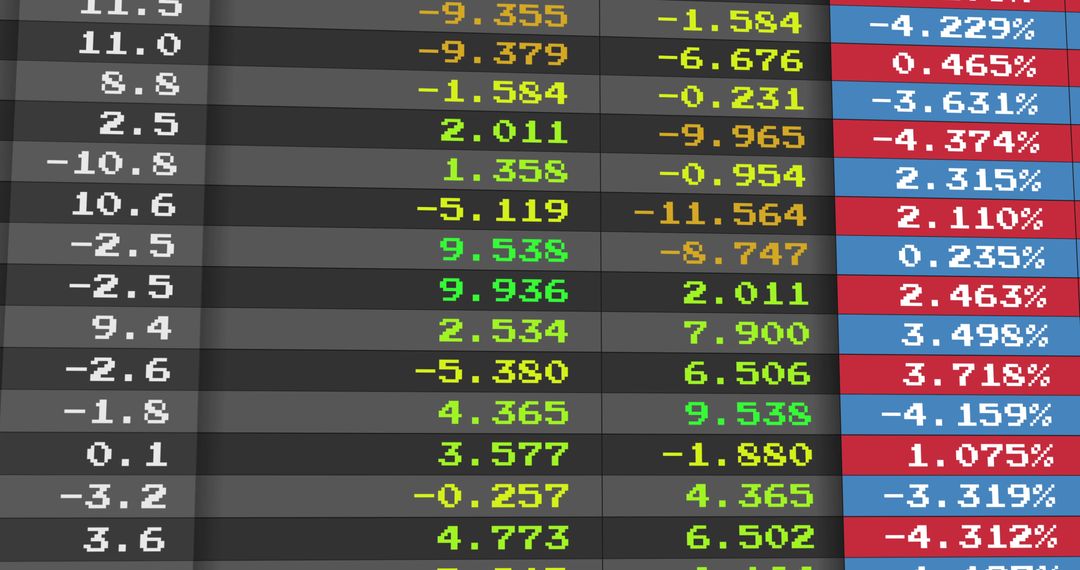This screenshot has height=570, width=1080.
Task: Click the -3.319% percentage
Action: 968,496
